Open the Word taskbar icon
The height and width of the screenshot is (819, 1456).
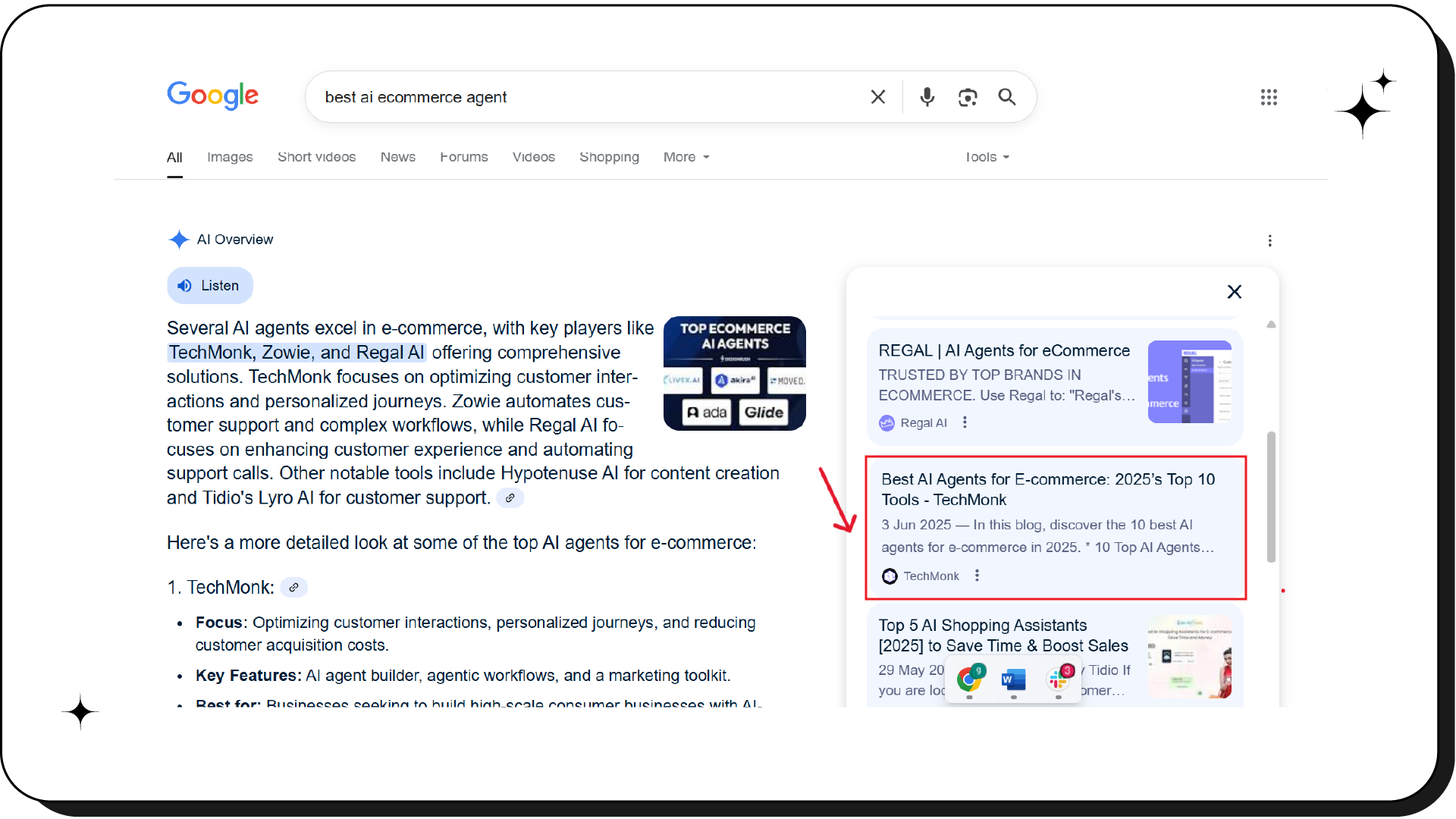coord(1013,679)
